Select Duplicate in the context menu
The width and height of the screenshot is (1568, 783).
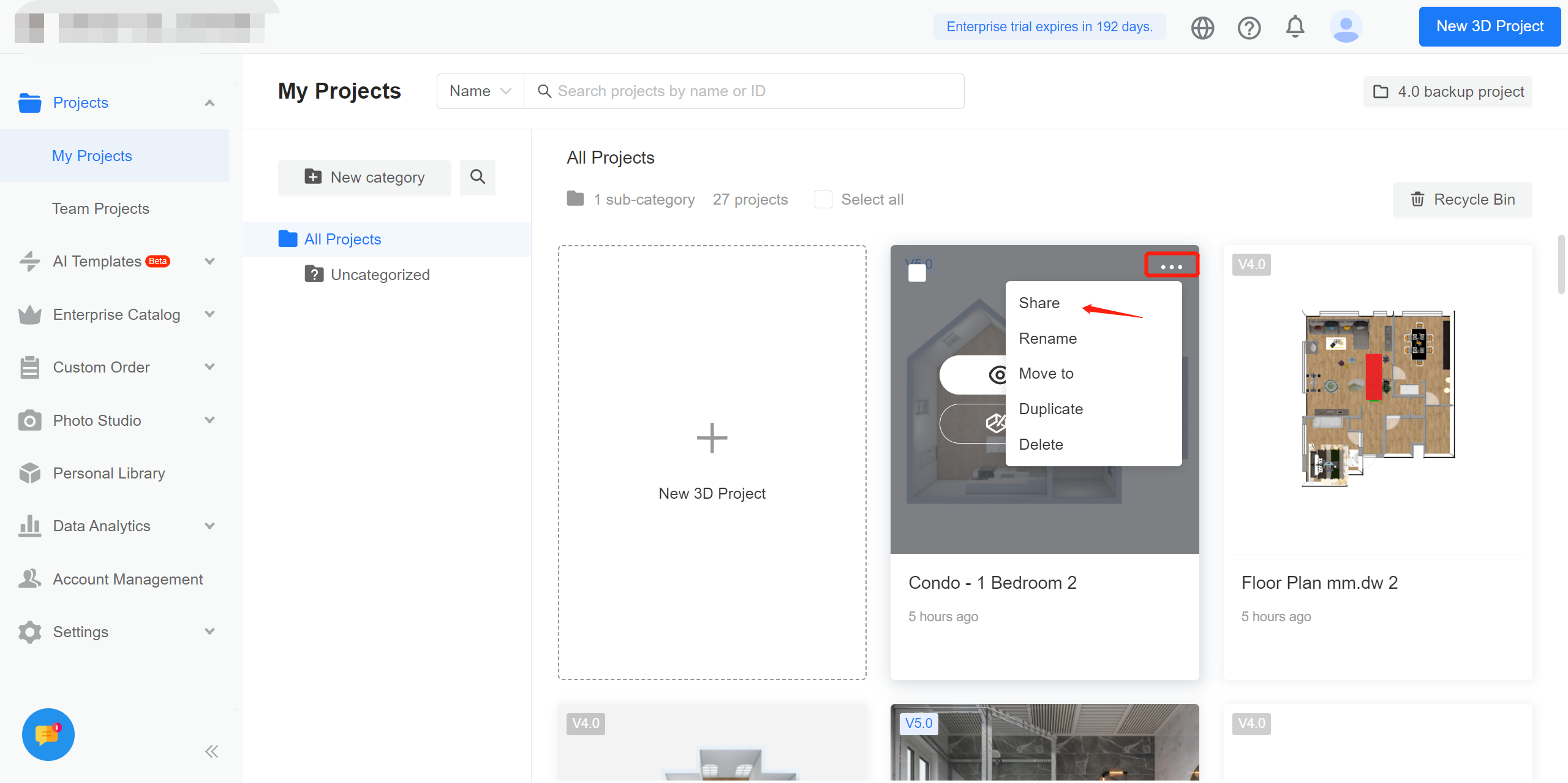coord(1050,409)
